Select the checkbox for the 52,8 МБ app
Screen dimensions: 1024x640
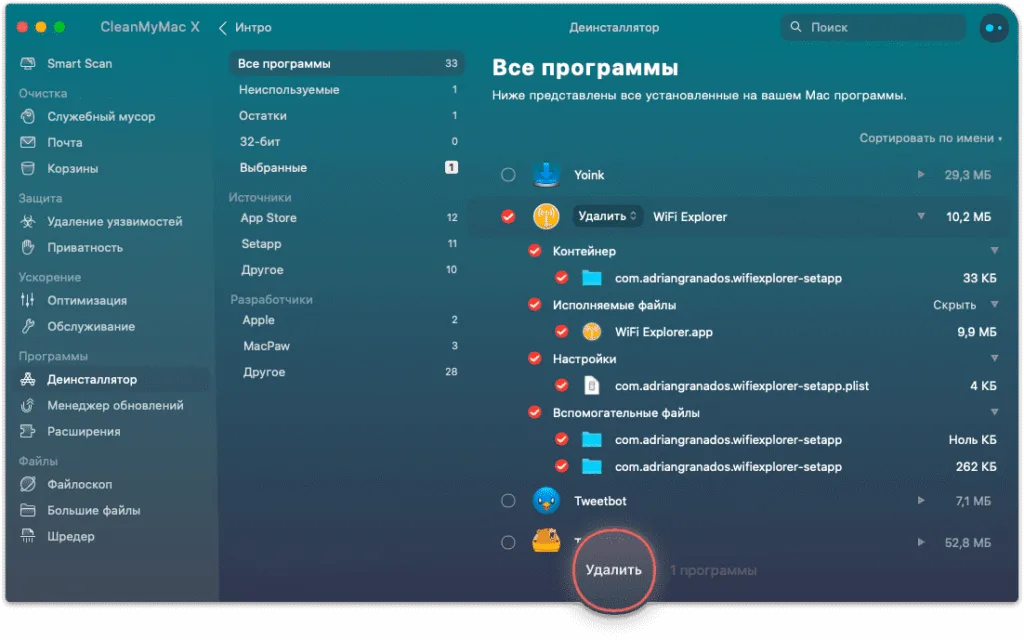pyautogui.click(x=508, y=543)
